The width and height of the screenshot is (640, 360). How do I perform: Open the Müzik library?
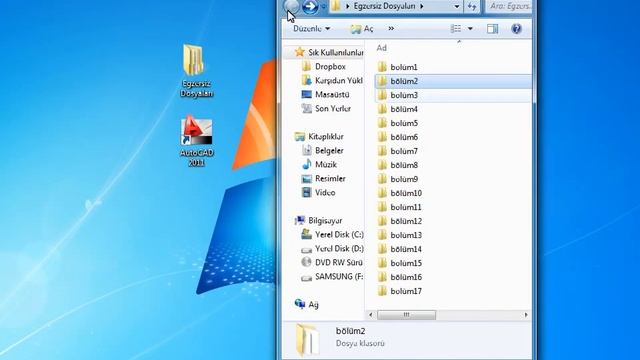(x=319, y=164)
